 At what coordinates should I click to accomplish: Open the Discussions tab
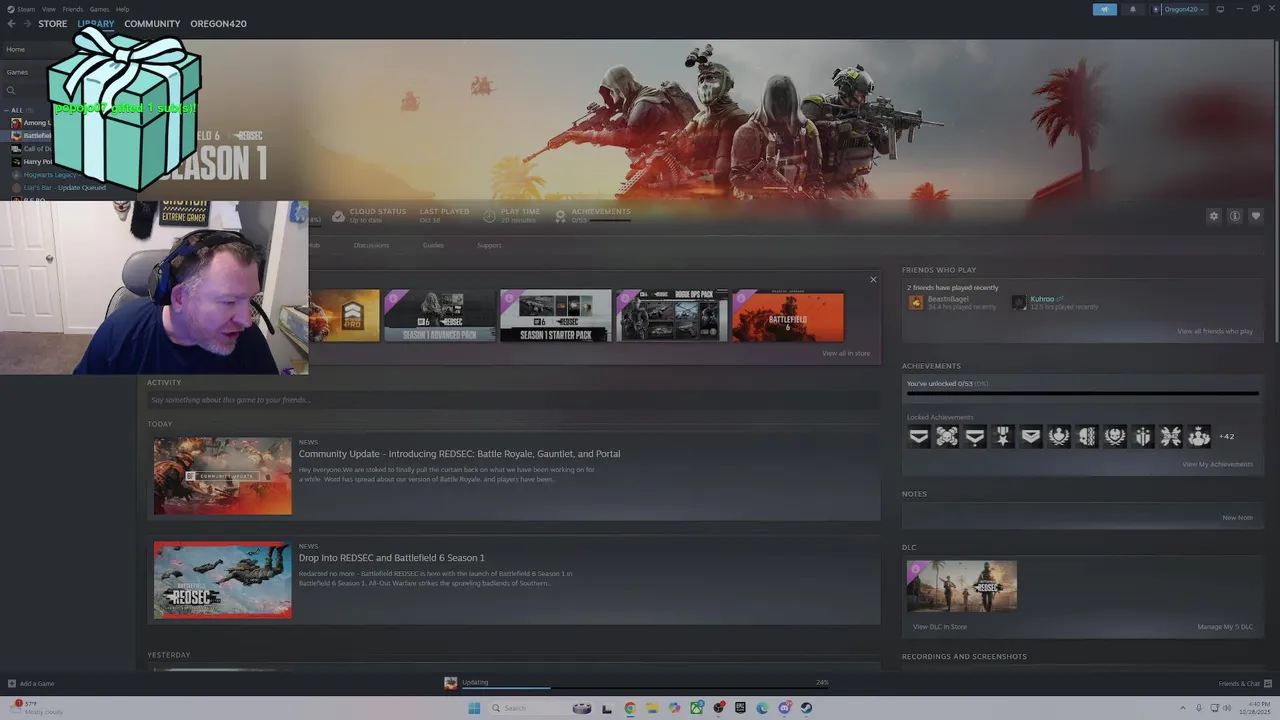[371, 245]
